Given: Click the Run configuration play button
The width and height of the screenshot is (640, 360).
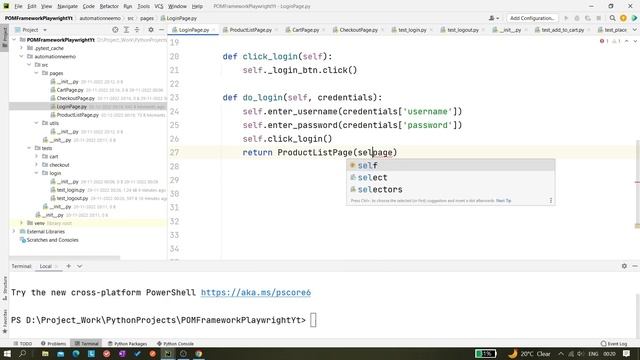Looking at the screenshot, I should point(566,18).
